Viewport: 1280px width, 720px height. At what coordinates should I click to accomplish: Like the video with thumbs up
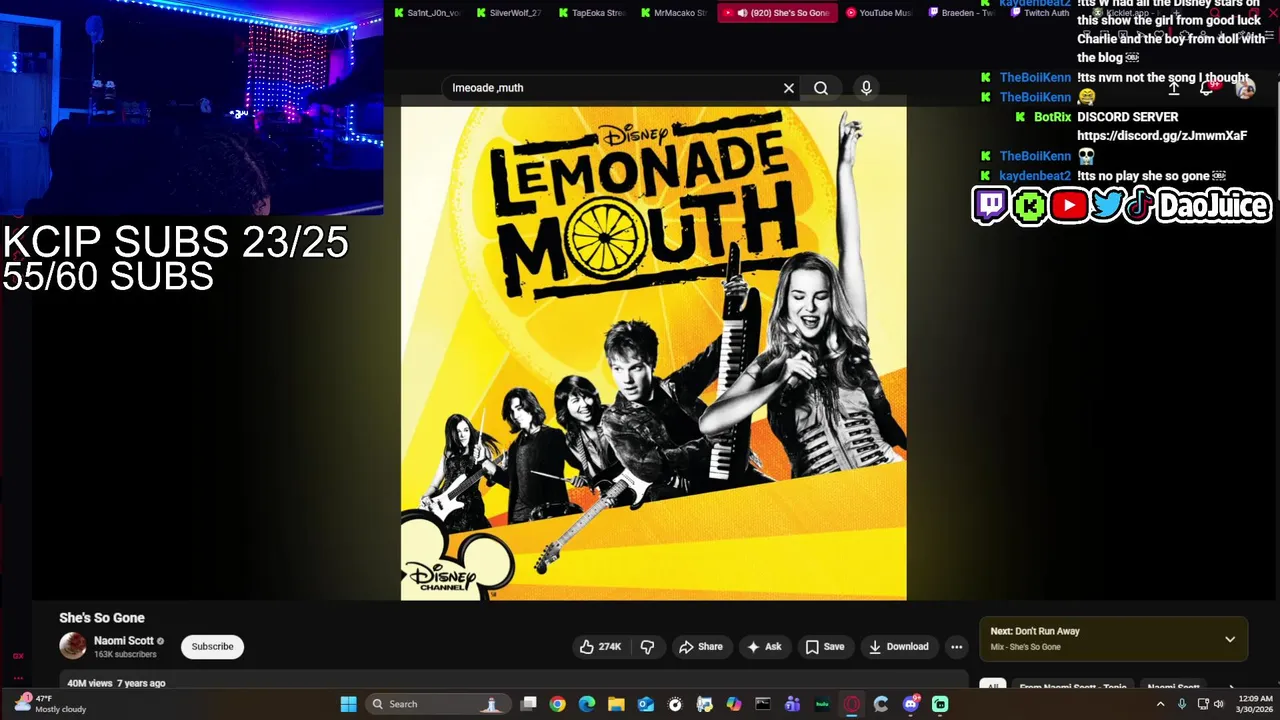(600, 647)
